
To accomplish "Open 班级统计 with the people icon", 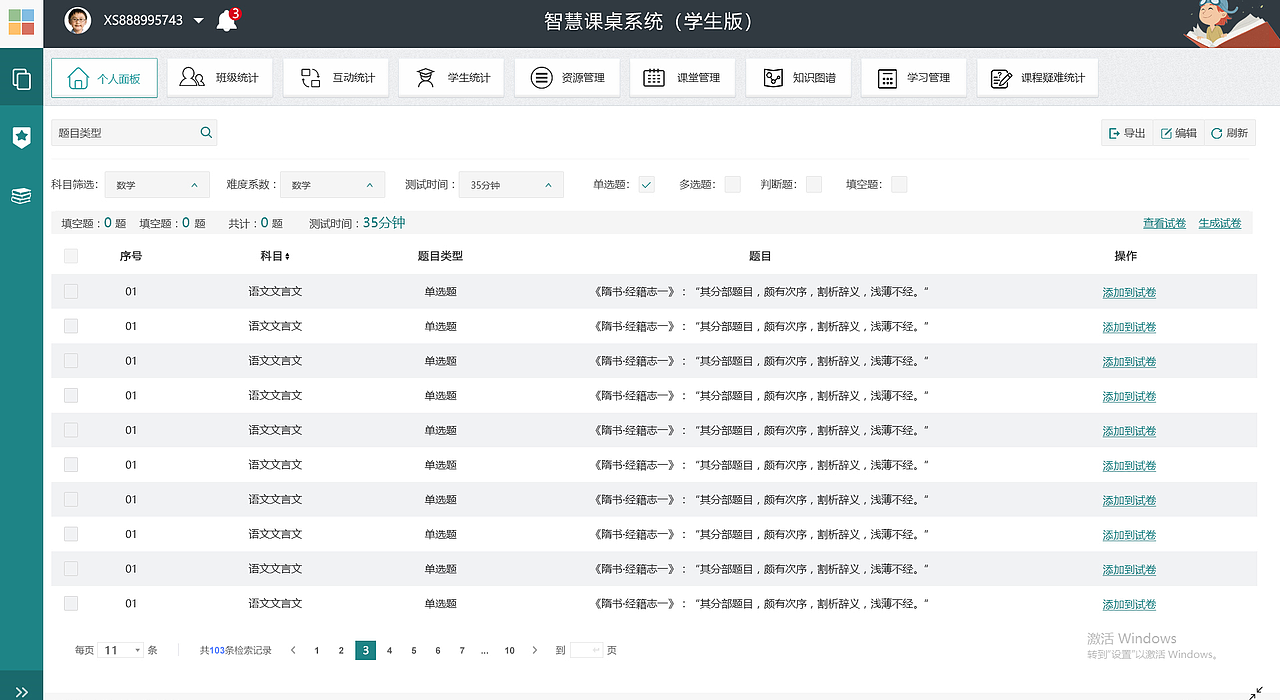I will click(x=219, y=78).
